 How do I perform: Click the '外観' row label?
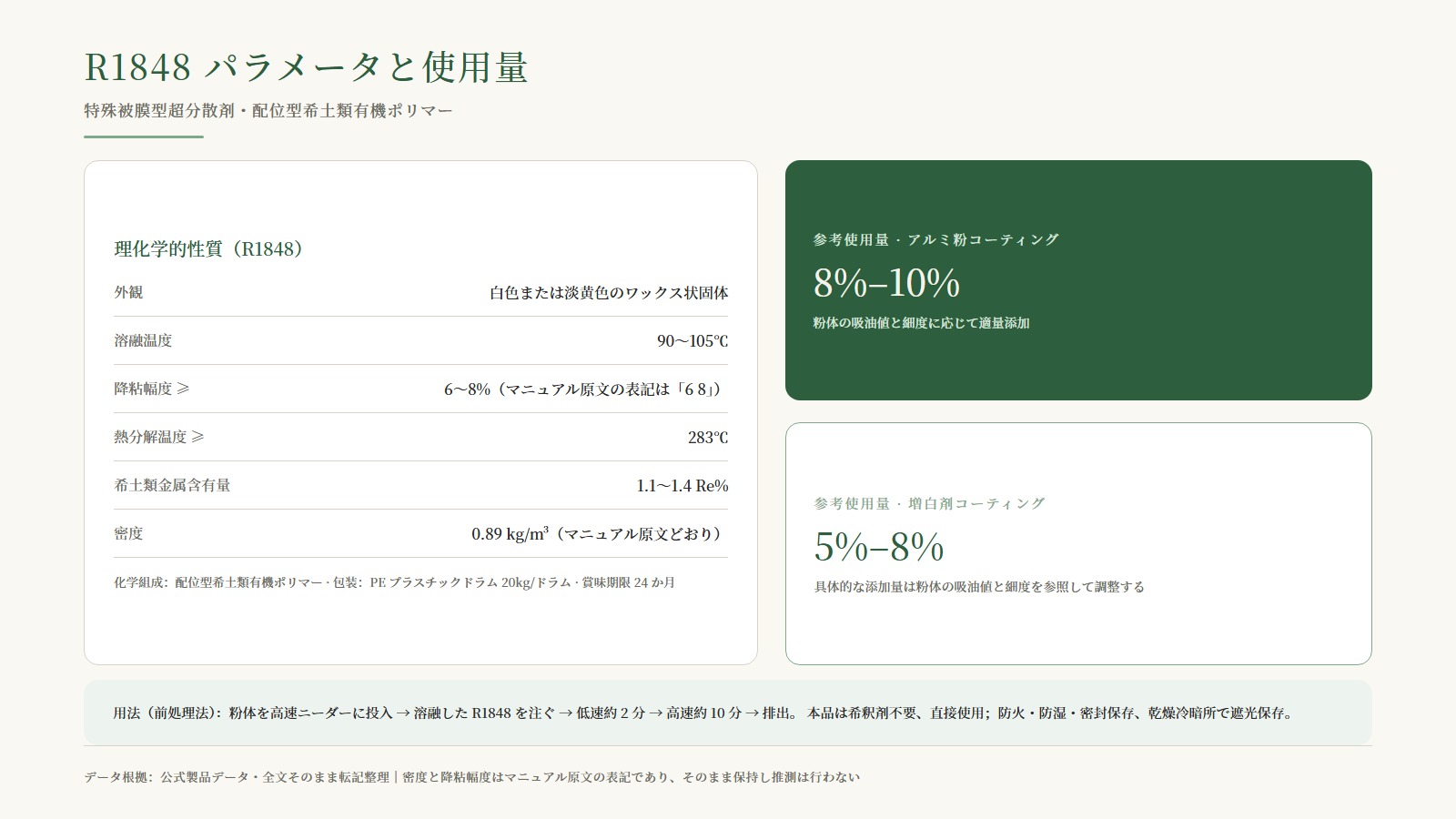click(x=128, y=292)
